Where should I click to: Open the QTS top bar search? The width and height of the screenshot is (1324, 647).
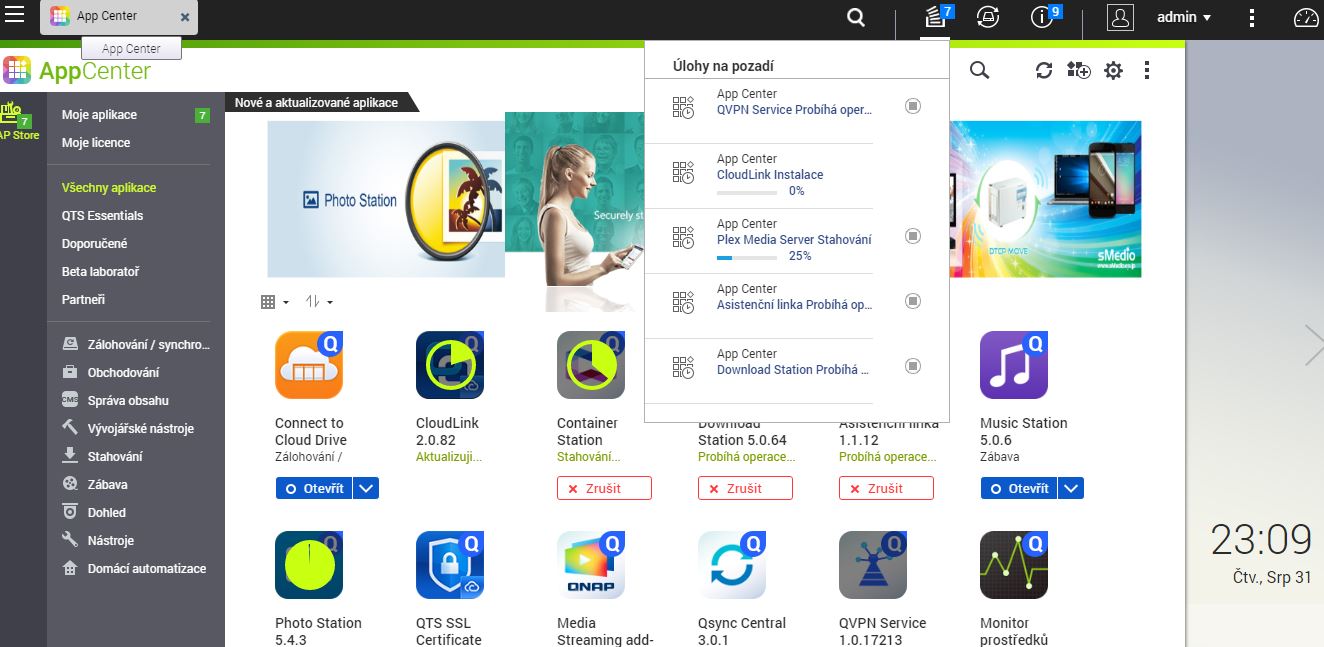click(x=855, y=17)
